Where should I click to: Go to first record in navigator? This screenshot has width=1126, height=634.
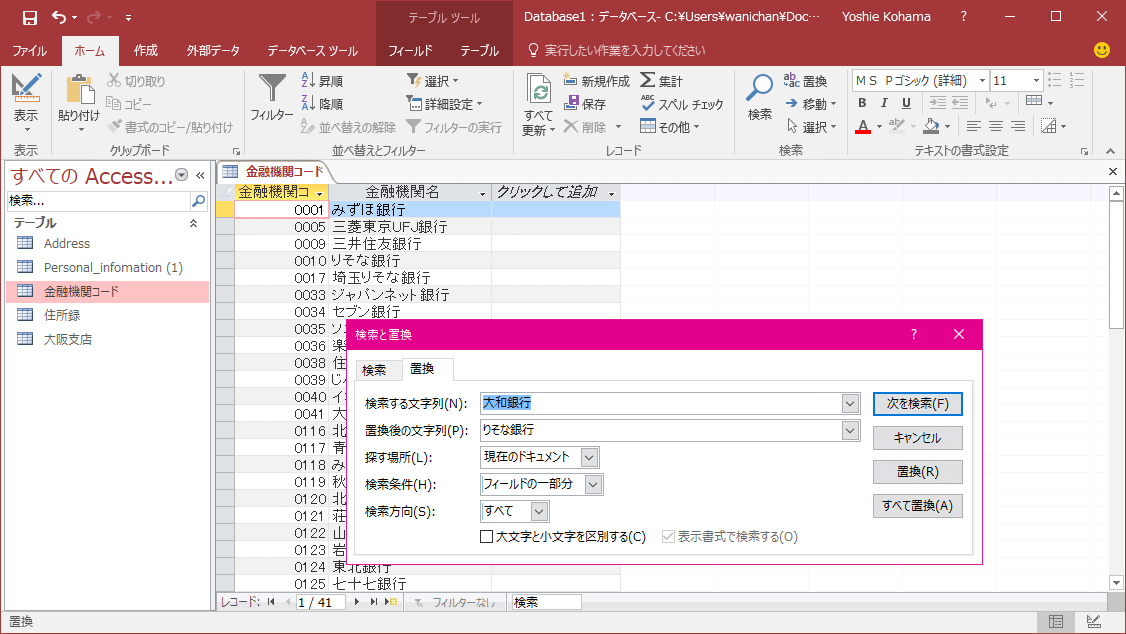click(x=271, y=602)
